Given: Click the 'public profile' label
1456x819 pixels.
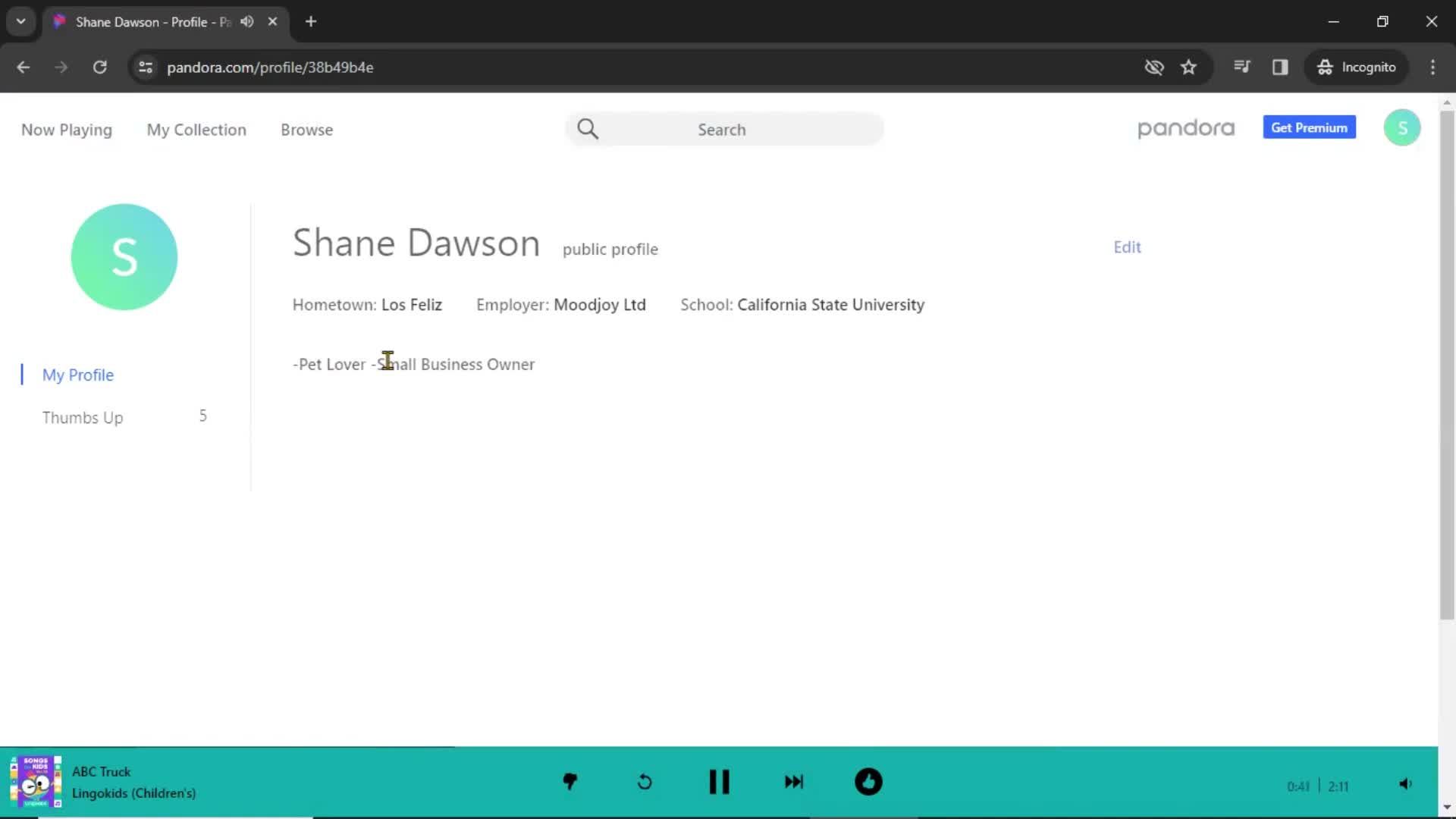Looking at the screenshot, I should coord(610,249).
